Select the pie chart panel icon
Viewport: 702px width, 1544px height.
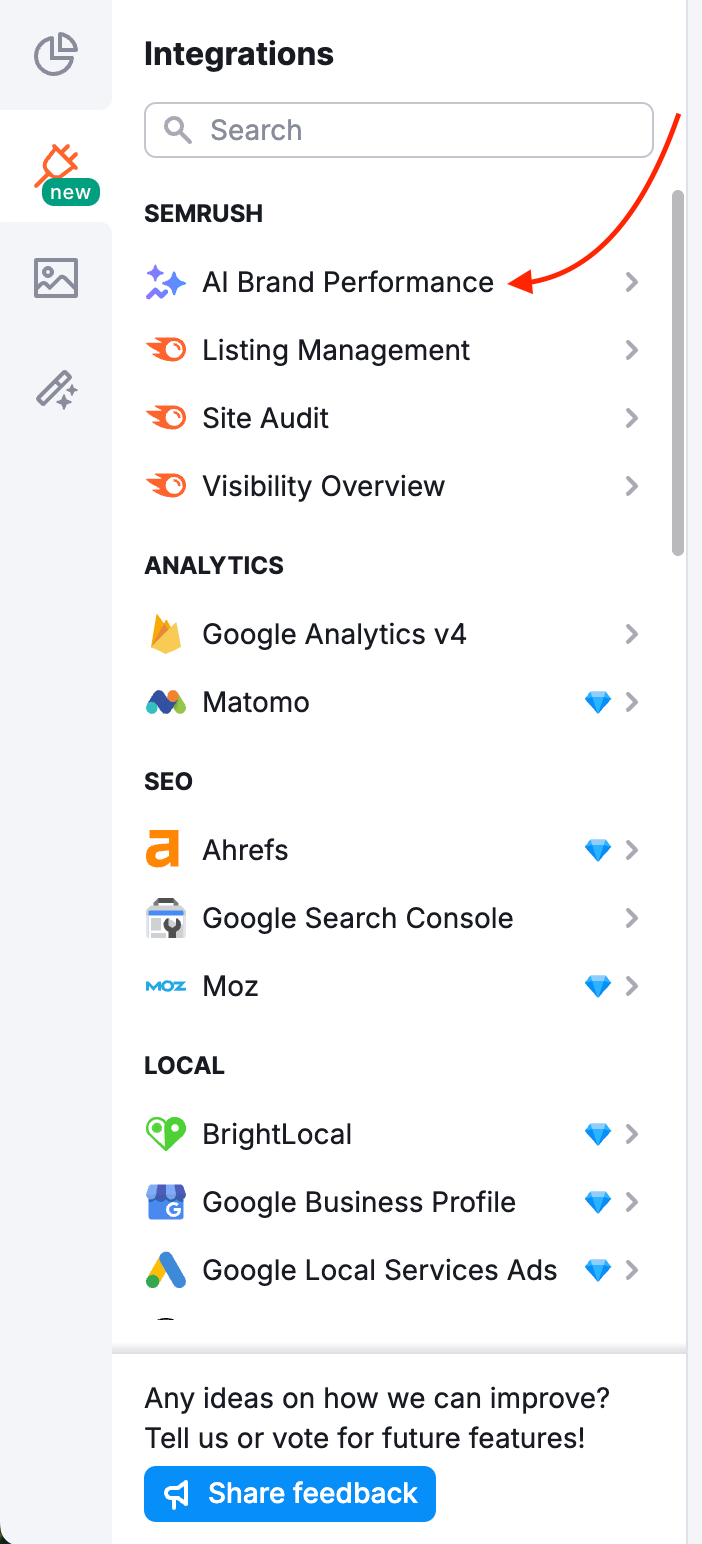click(x=55, y=55)
